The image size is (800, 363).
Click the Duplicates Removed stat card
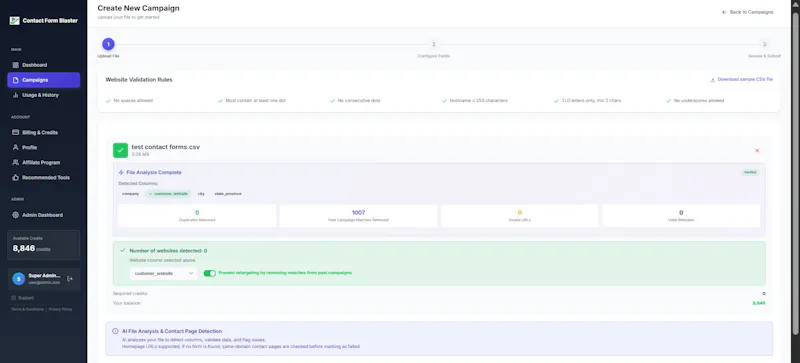pyautogui.click(x=197, y=216)
